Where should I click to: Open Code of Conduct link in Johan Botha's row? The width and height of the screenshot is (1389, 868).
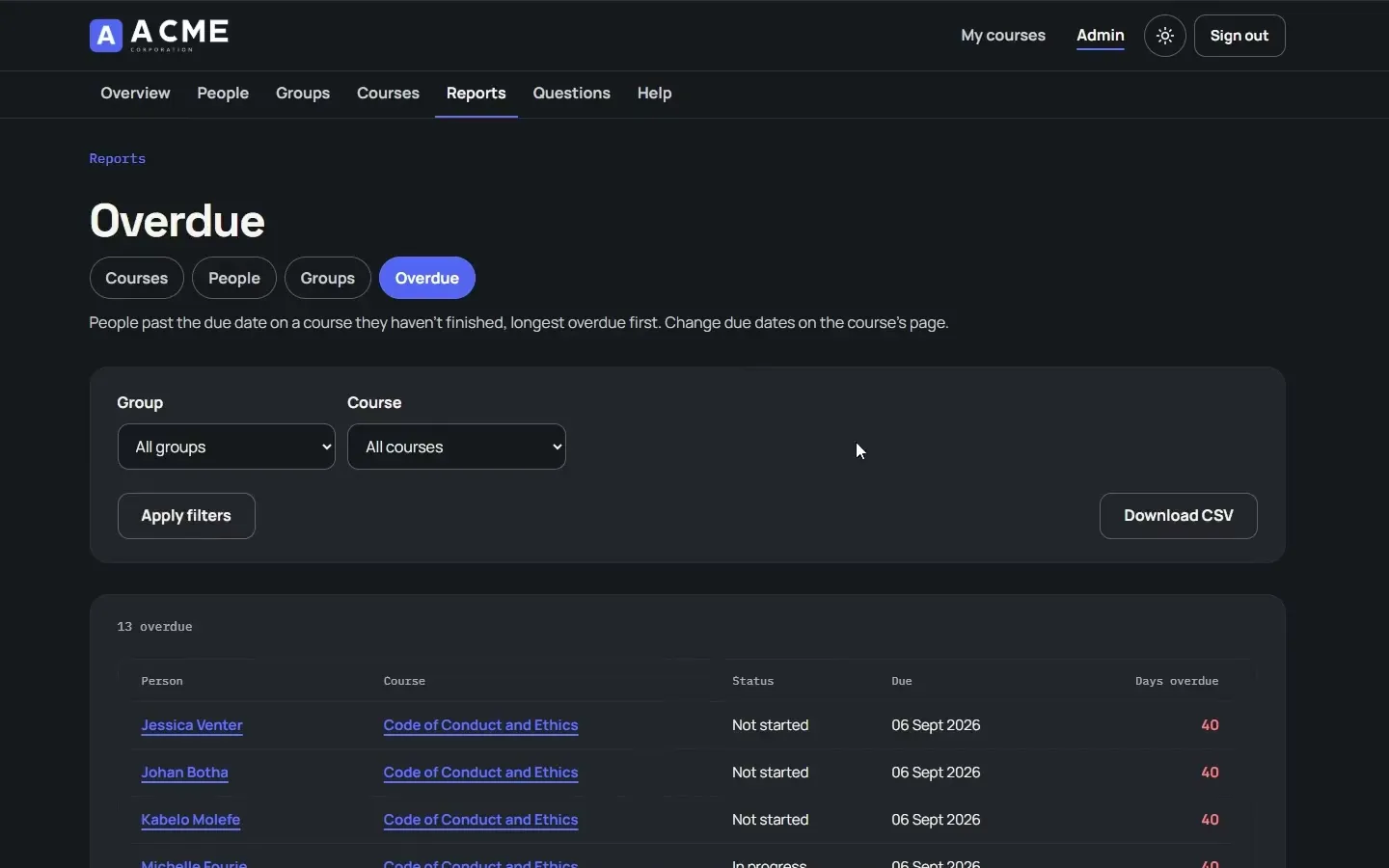click(x=481, y=774)
